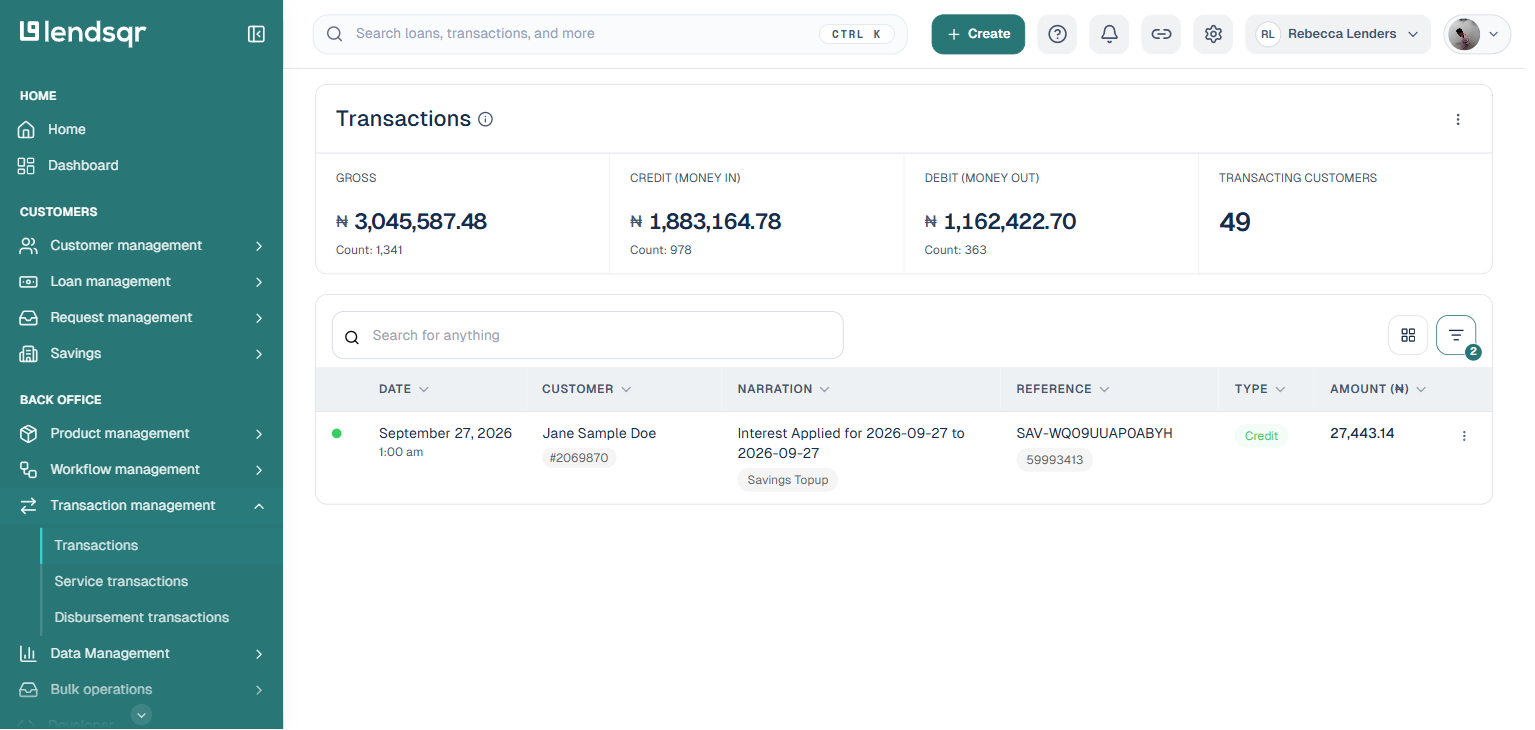1535x730 pixels.
Task: Expand Product management submenu
Action: (259, 434)
